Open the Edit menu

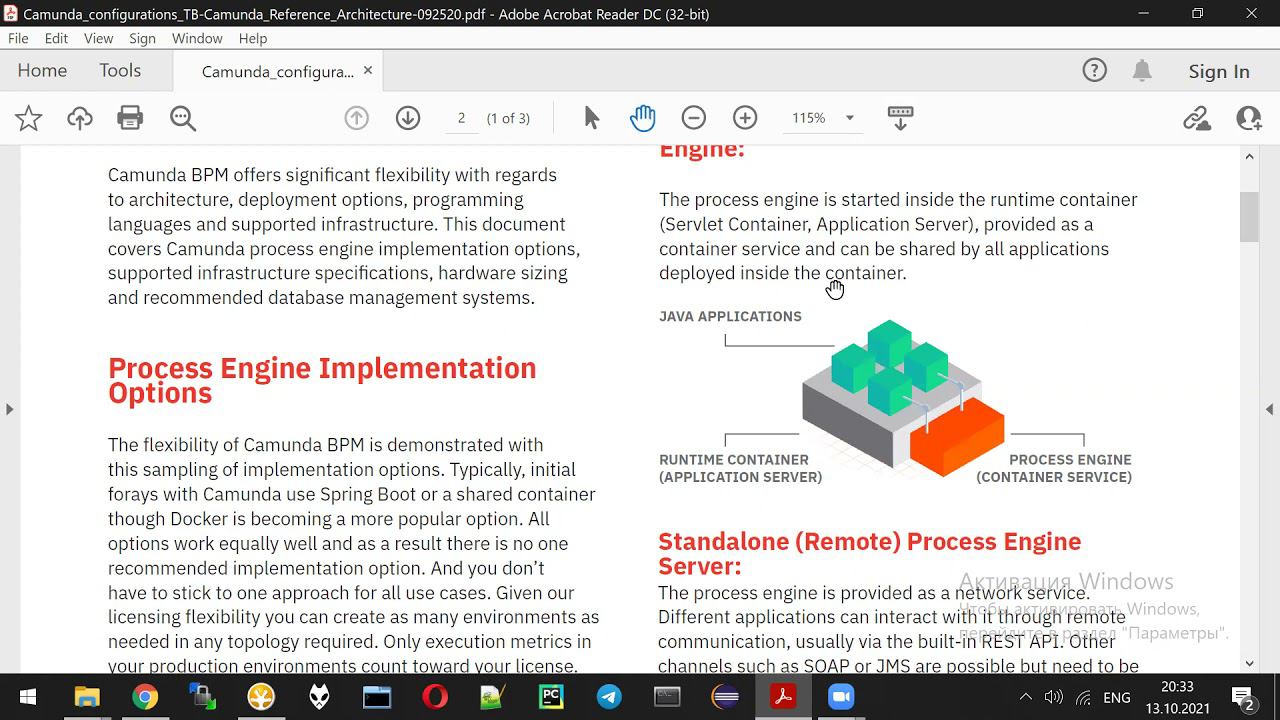pyautogui.click(x=56, y=38)
